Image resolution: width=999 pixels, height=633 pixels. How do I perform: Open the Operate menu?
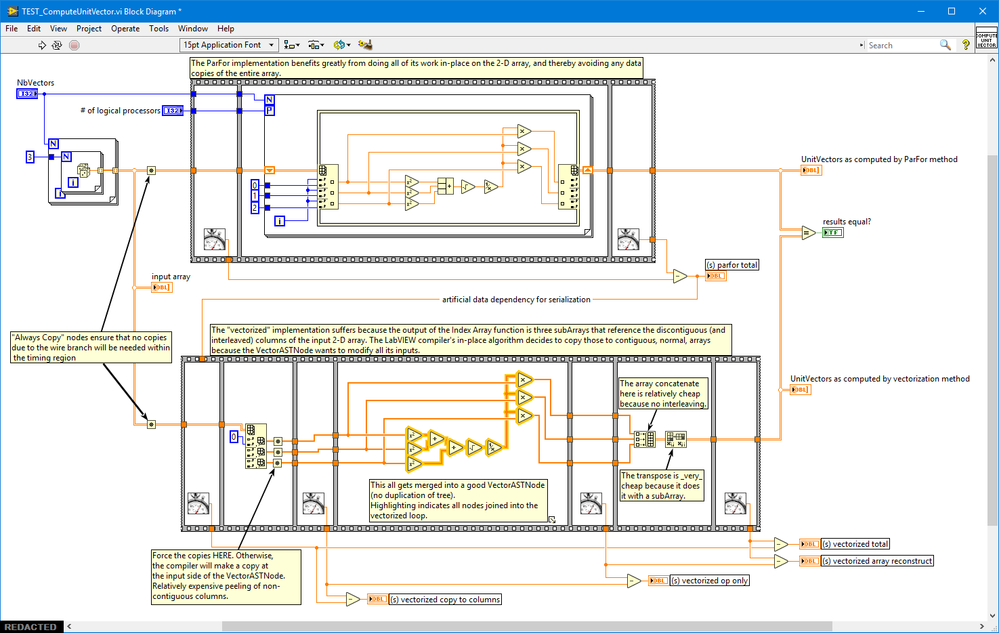point(125,29)
